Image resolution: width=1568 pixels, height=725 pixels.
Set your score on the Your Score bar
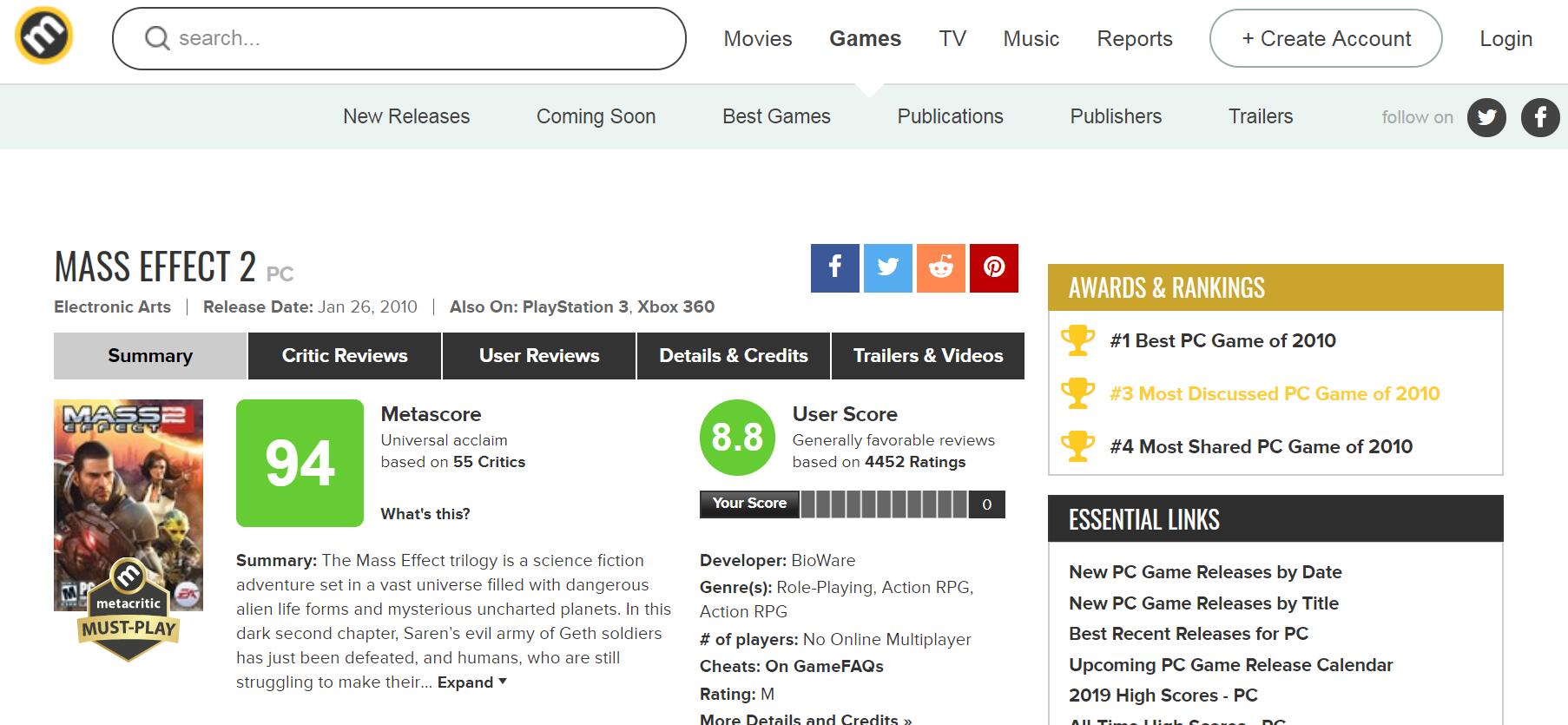884,504
